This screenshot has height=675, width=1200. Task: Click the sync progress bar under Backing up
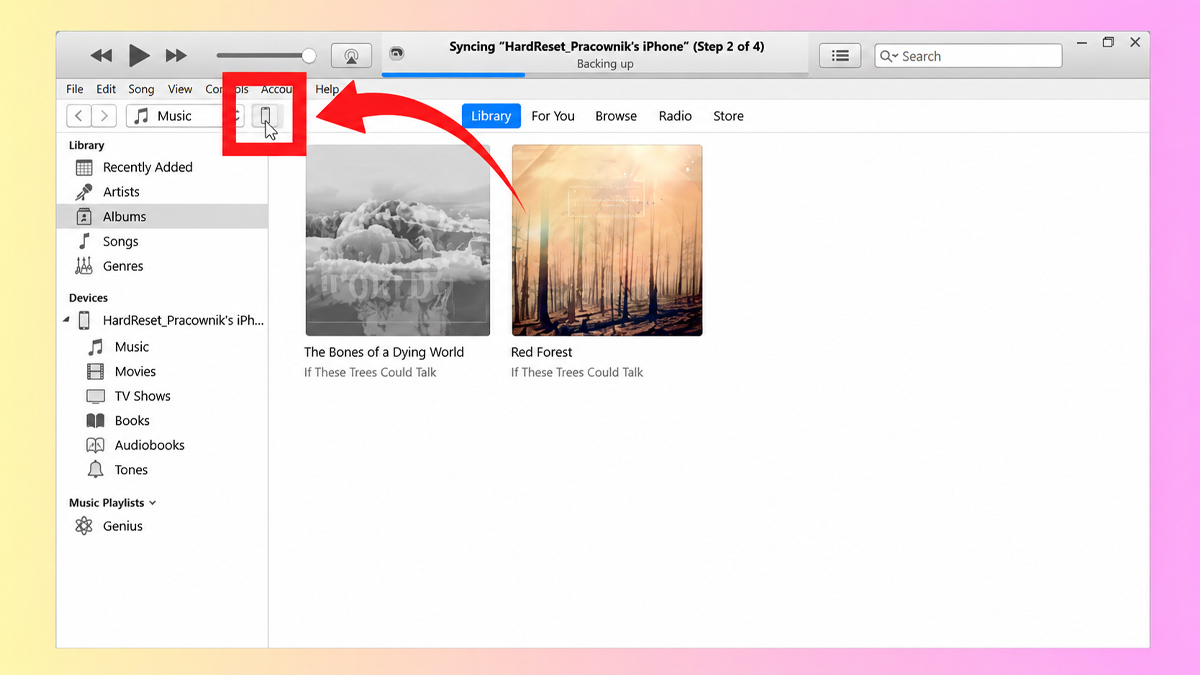coord(594,74)
